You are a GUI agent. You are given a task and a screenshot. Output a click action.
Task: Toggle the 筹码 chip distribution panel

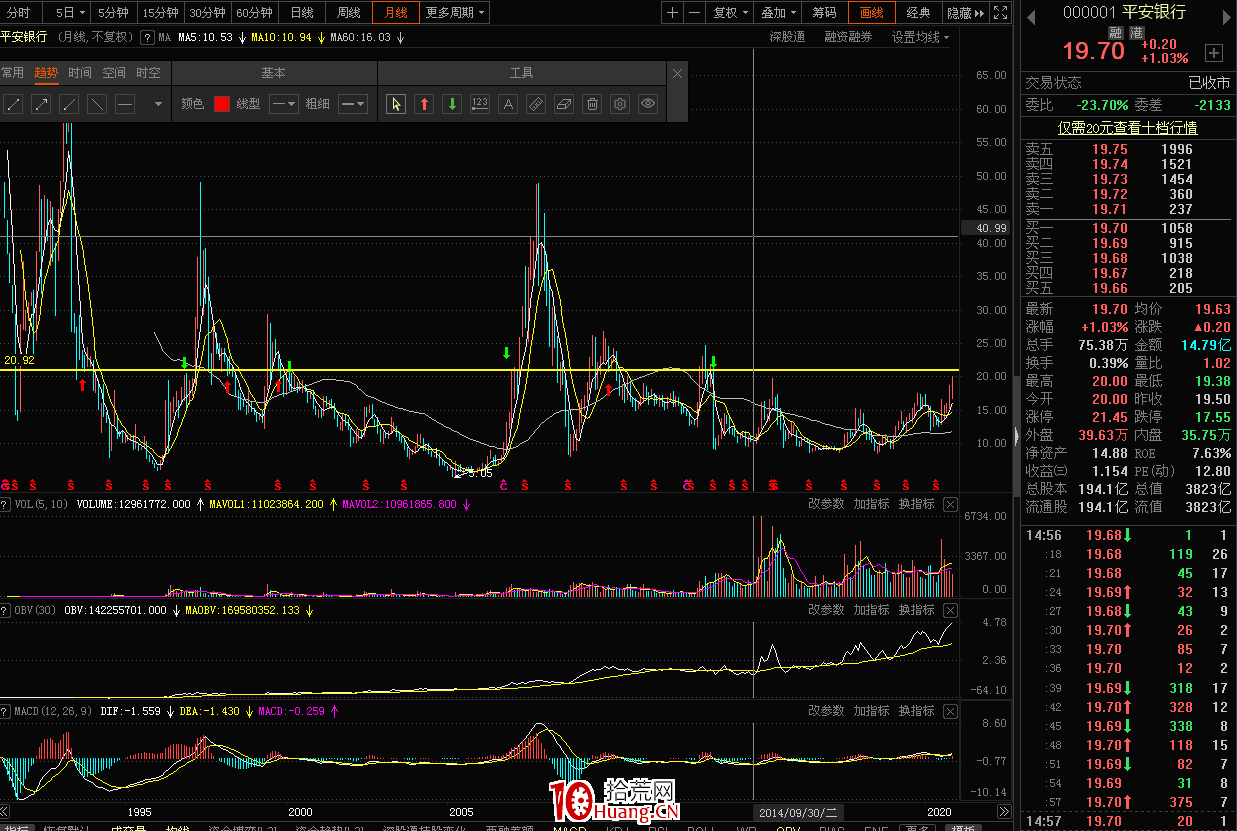[825, 12]
